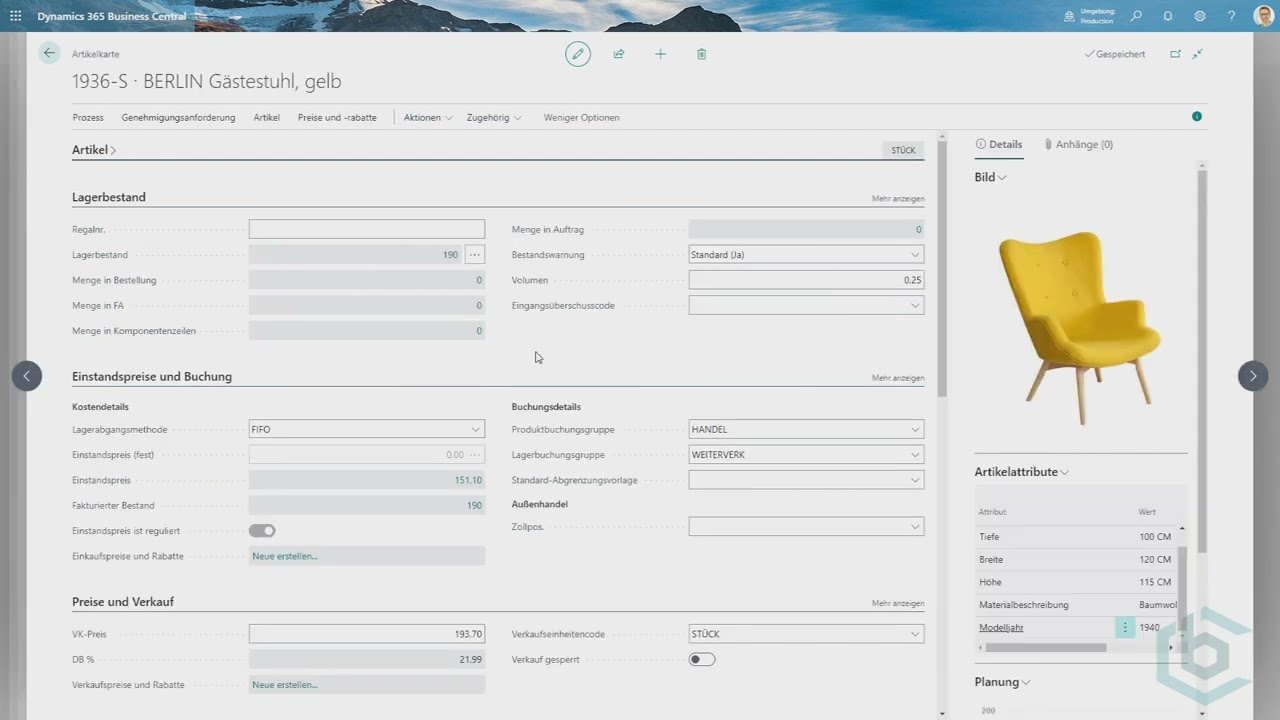Click the search magnifier icon

coord(1136,16)
